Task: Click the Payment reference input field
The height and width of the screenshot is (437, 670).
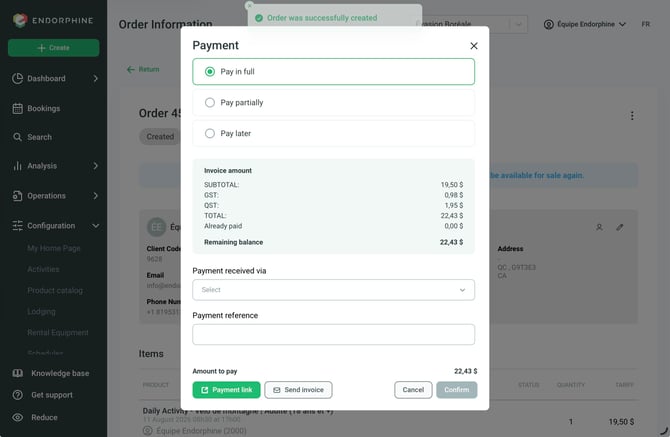Action: (333, 334)
